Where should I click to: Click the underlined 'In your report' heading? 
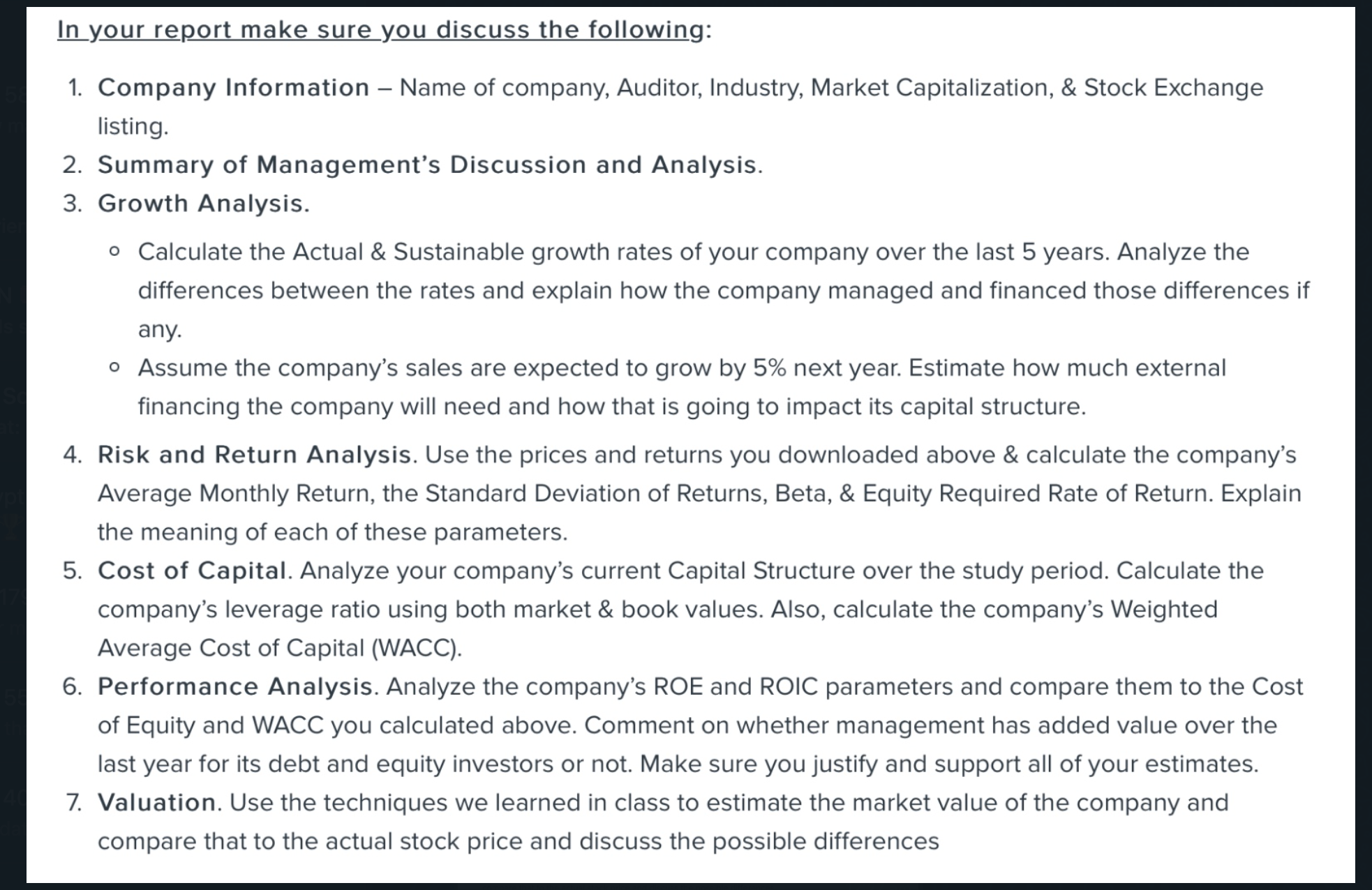tap(384, 30)
